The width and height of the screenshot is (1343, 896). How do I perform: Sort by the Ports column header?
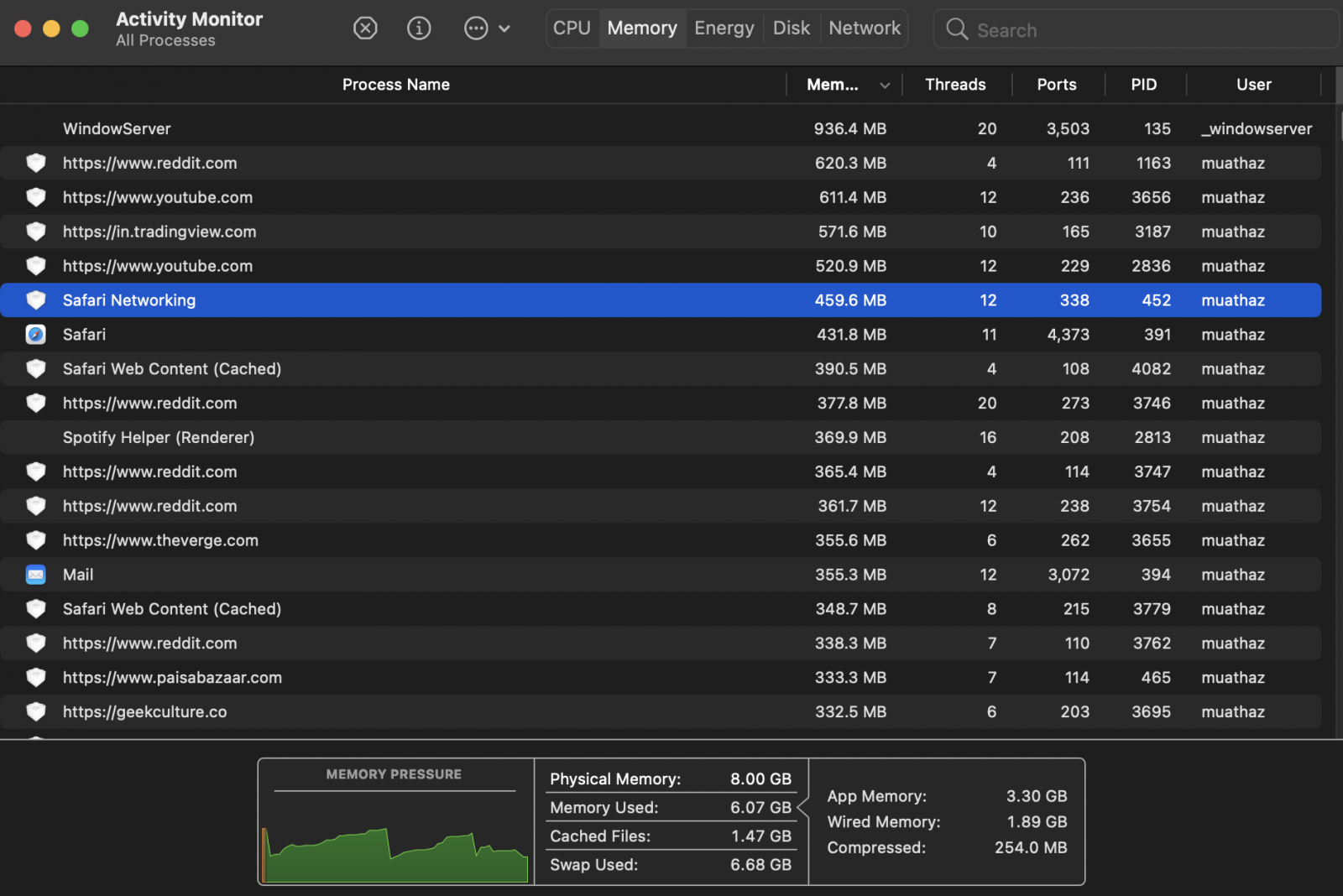pyautogui.click(x=1057, y=85)
